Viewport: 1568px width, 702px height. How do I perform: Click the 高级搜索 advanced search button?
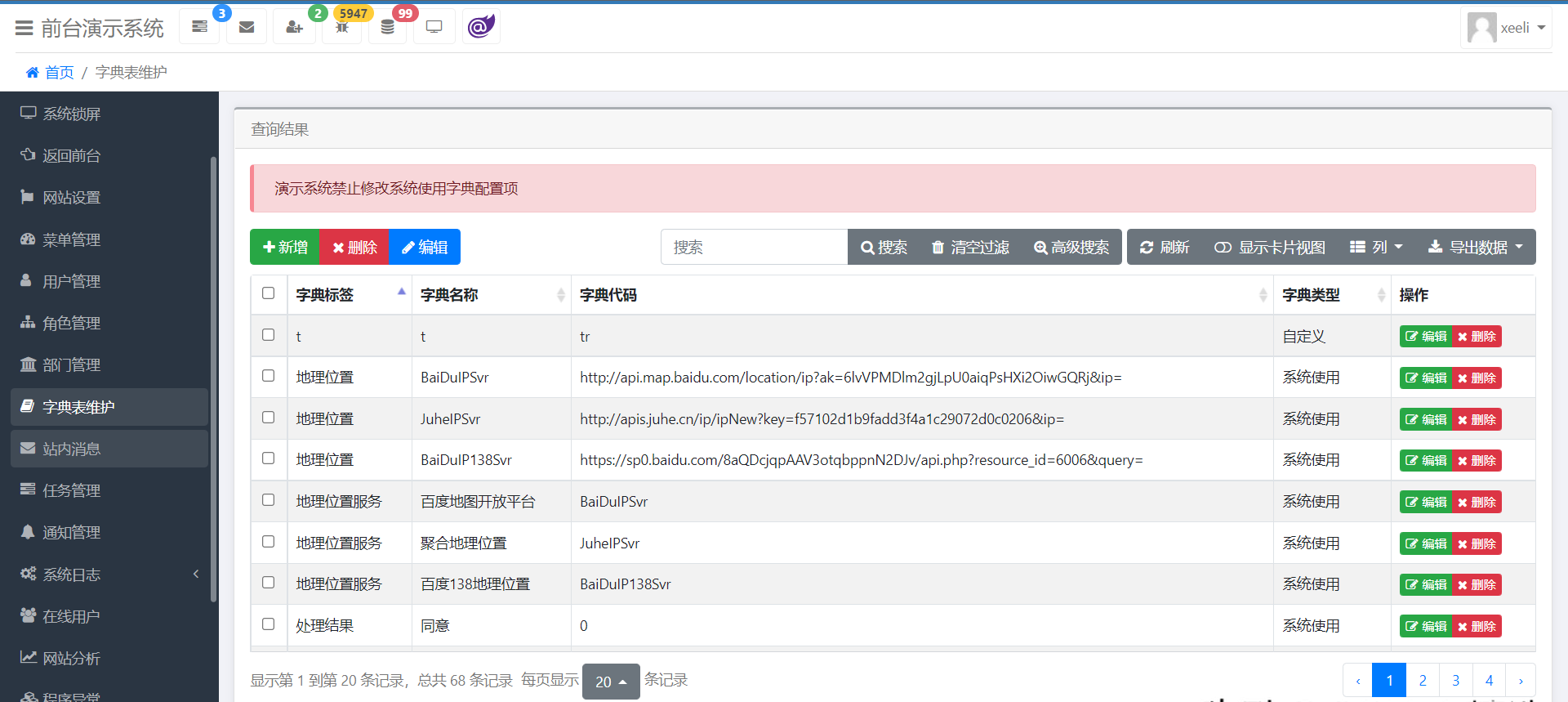(1071, 247)
